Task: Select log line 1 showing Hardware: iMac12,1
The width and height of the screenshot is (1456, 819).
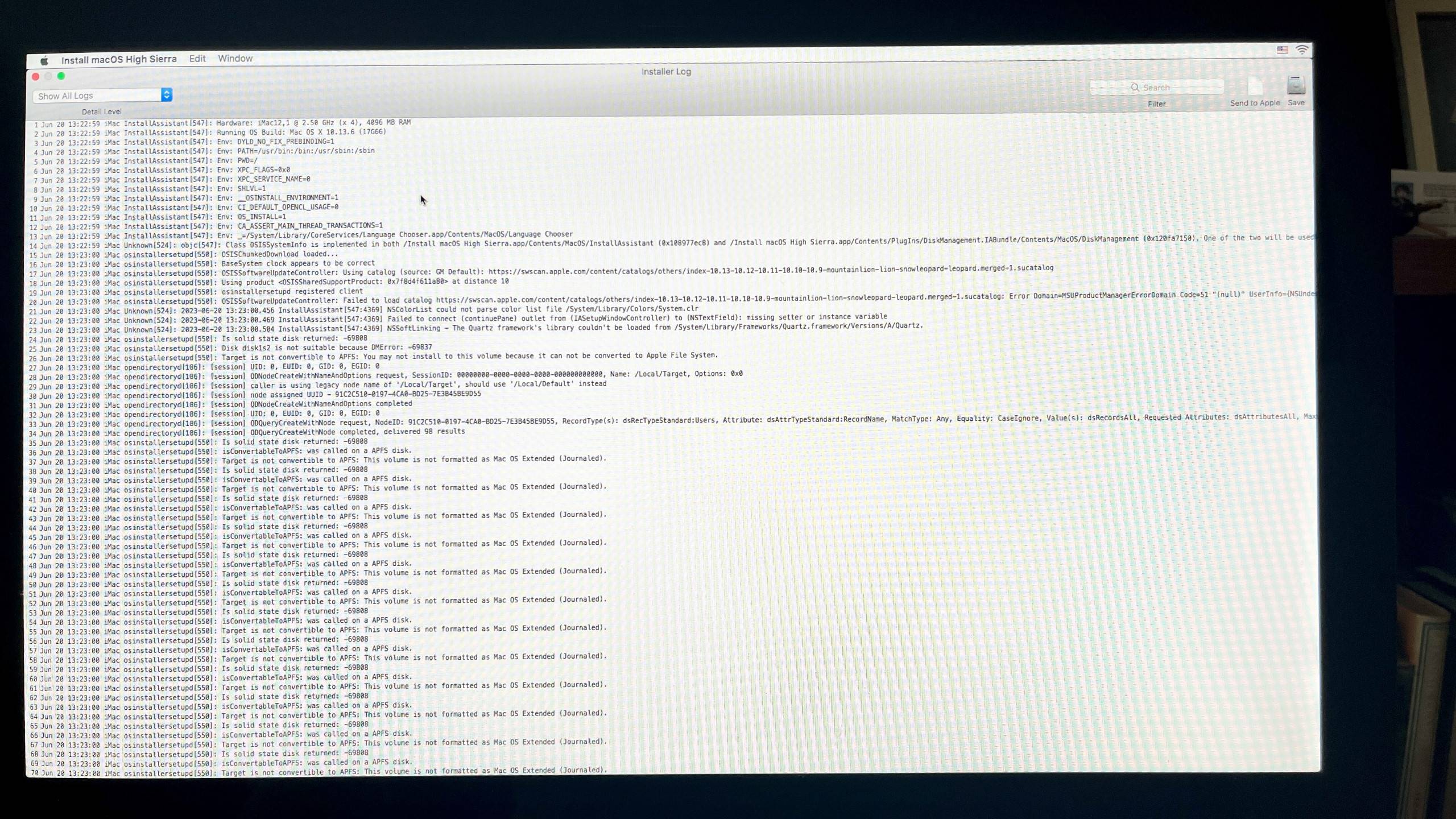Action: coord(222,123)
